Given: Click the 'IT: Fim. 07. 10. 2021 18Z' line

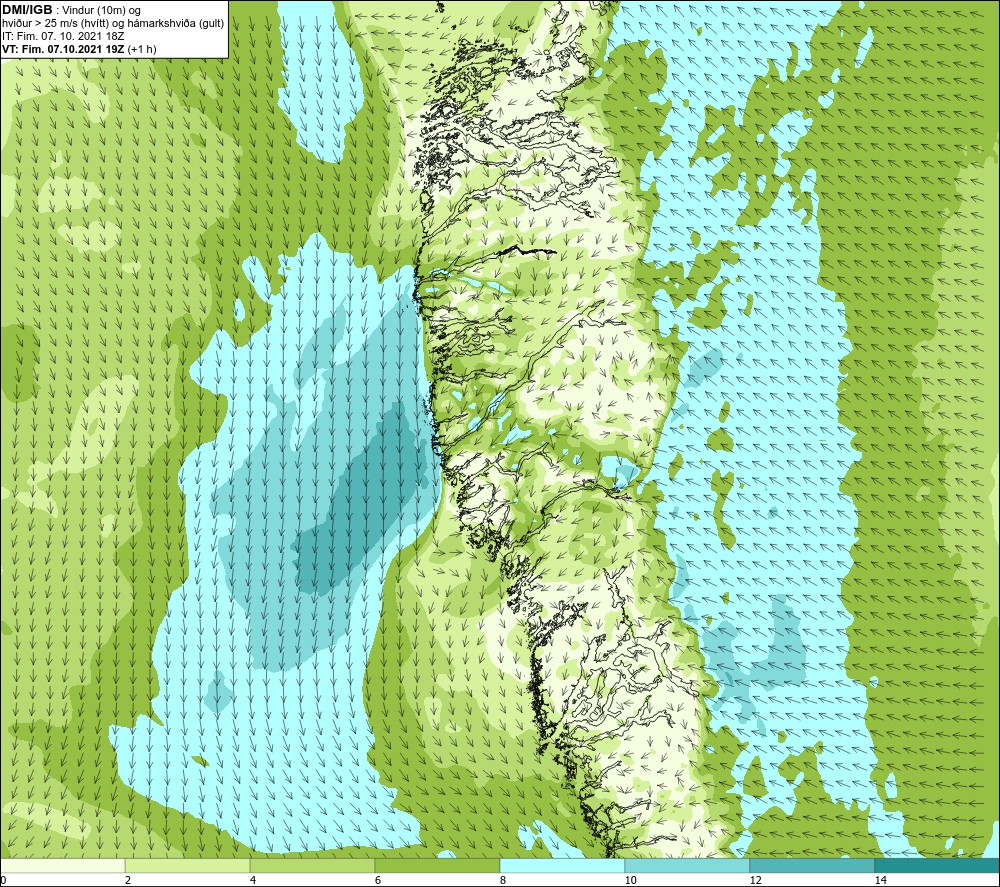Looking at the screenshot, I should click(63, 36).
